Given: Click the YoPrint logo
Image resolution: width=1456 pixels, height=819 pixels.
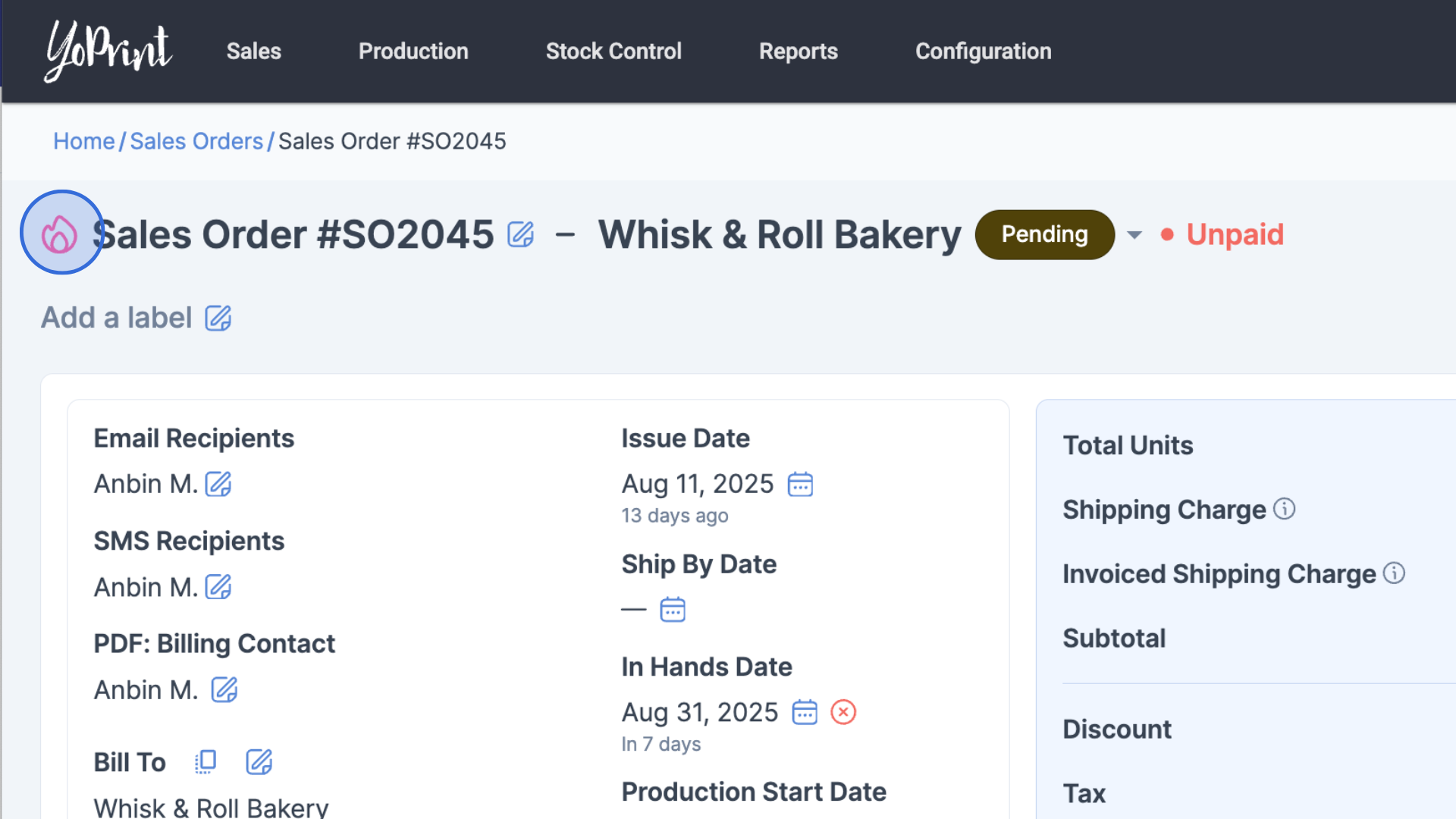Looking at the screenshot, I should 108,51.
